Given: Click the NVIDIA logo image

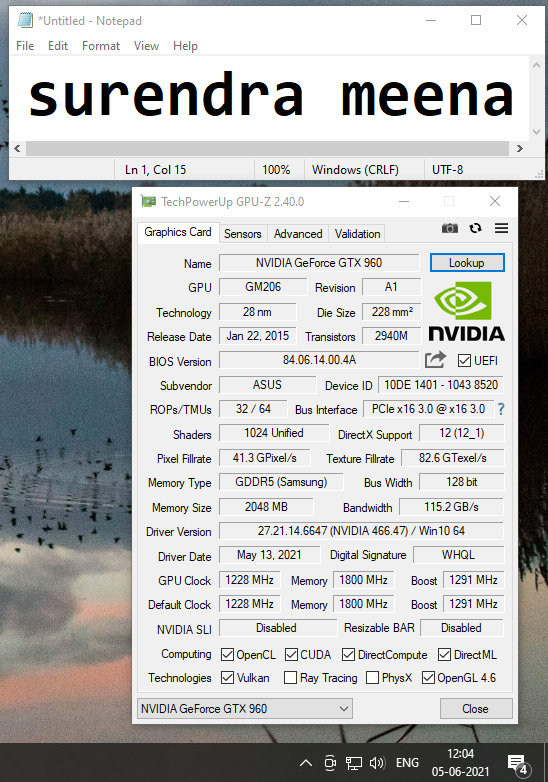Looking at the screenshot, I should pos(467,312).
